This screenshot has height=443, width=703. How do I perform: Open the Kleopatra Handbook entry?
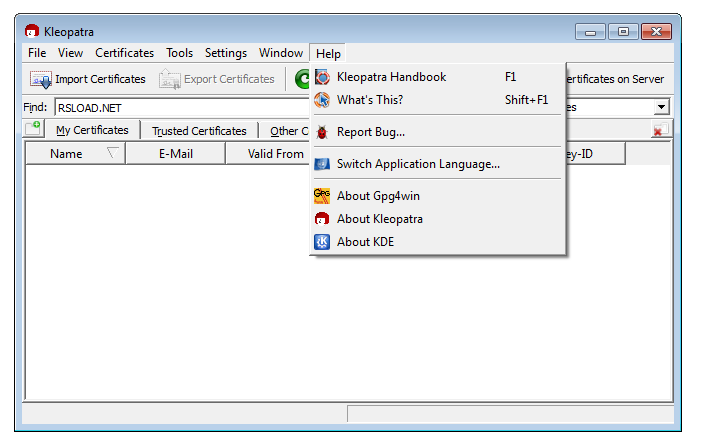[x=437, y=77]
